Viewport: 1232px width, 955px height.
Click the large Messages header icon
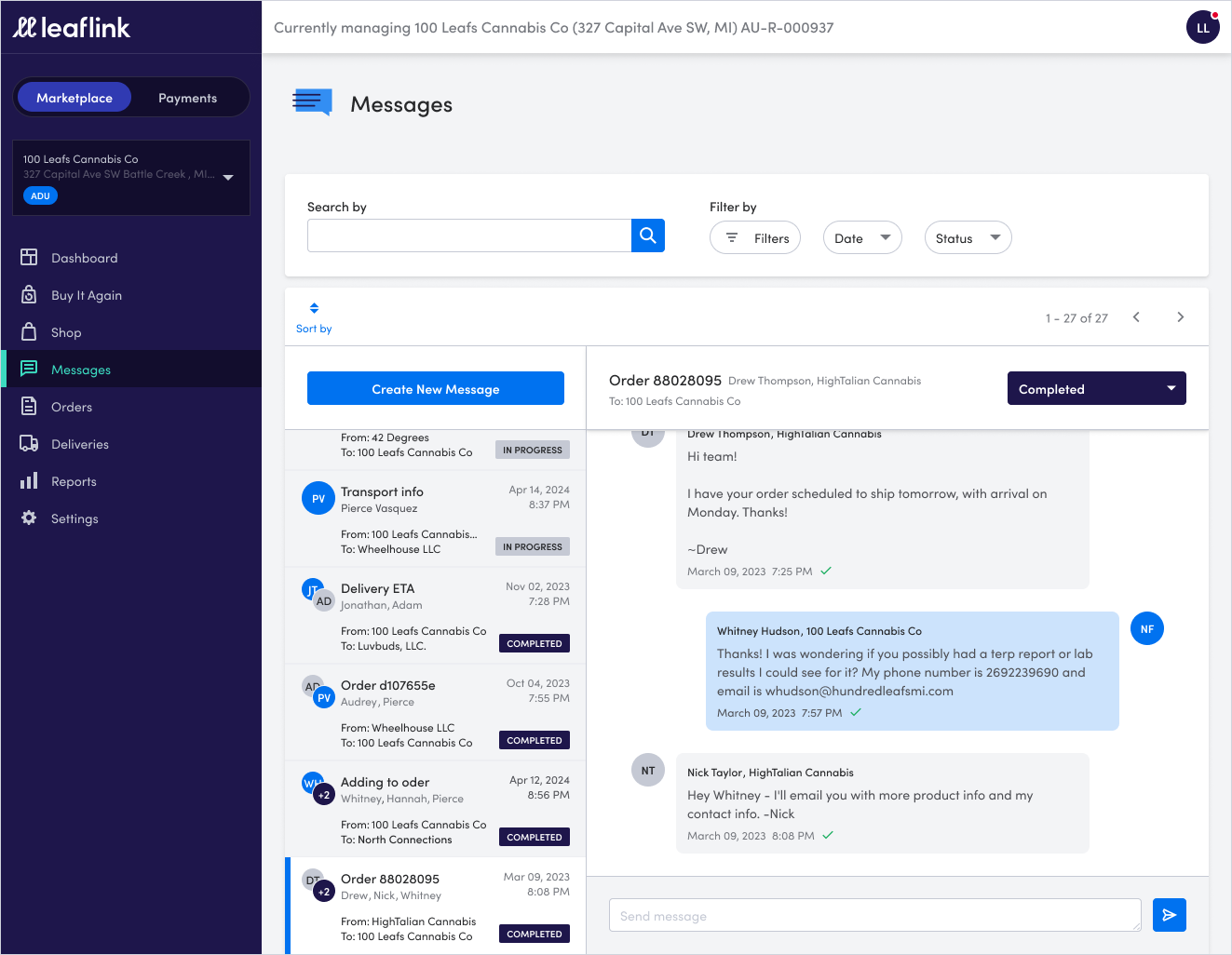[x=313, y=102]
